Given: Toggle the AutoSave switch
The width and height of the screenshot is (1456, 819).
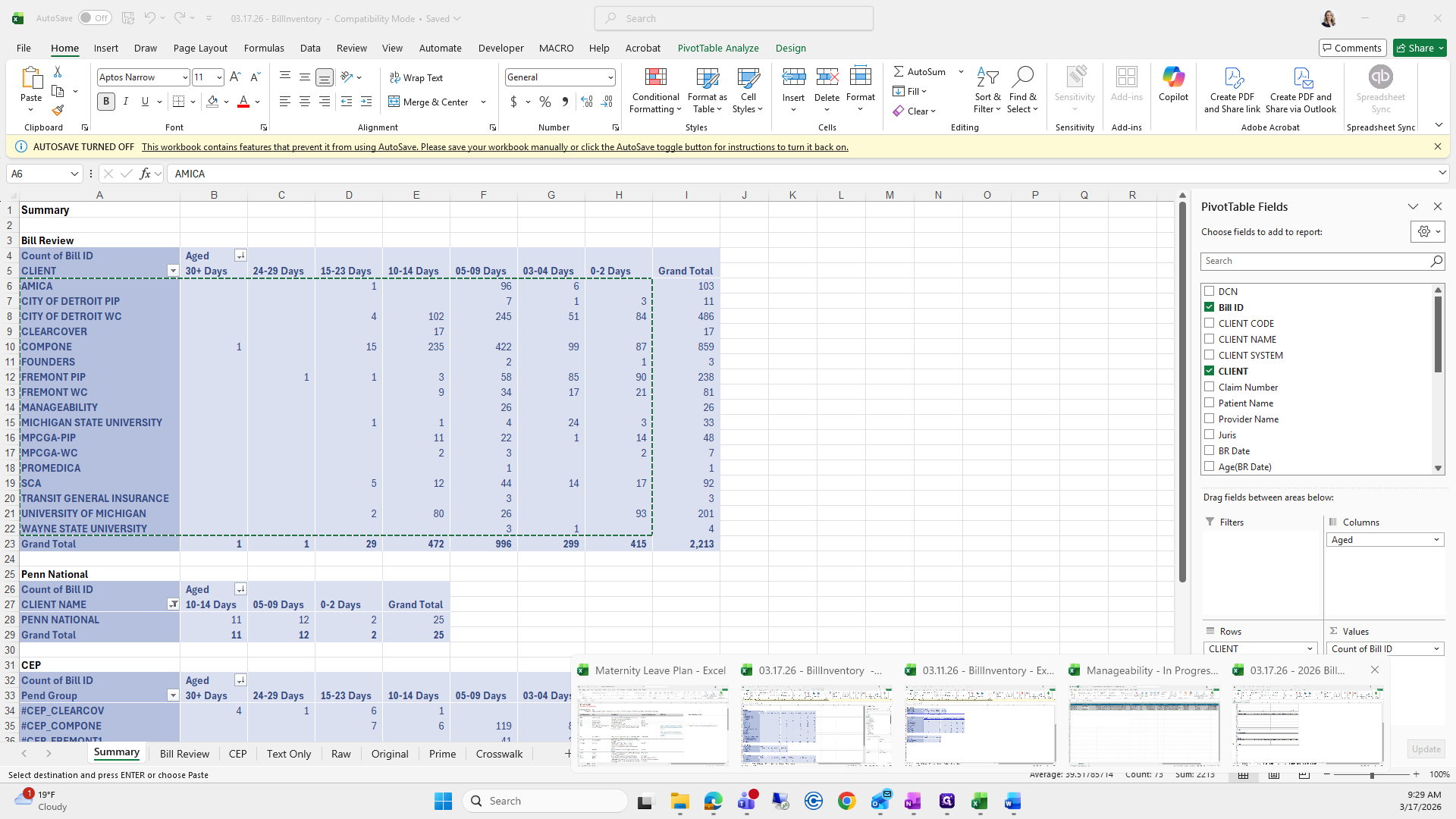Looking at the screenshot, I should click(x=95, y=18).
